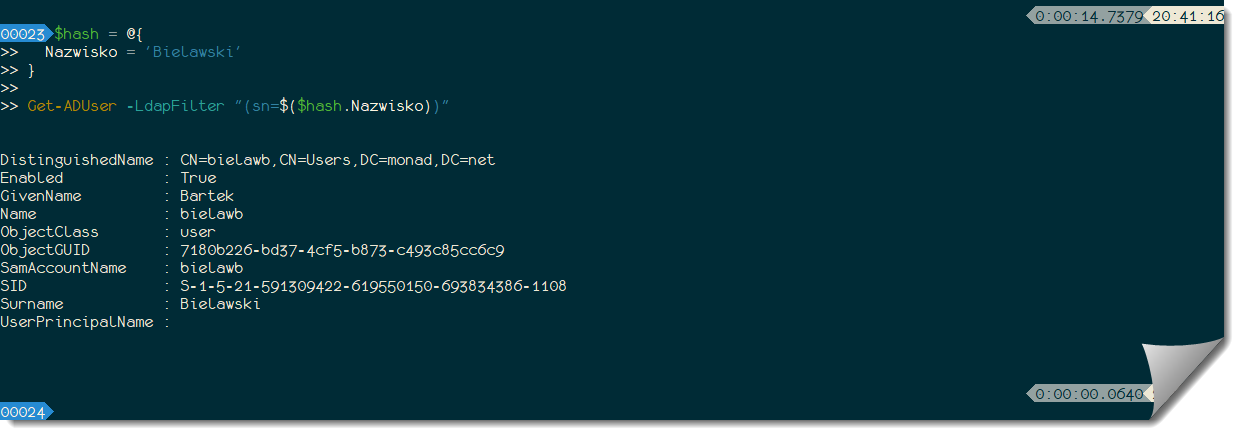1239x435 pixels.
Task: Click the Surname value Bielawski
Action: [x=220, y=304]
